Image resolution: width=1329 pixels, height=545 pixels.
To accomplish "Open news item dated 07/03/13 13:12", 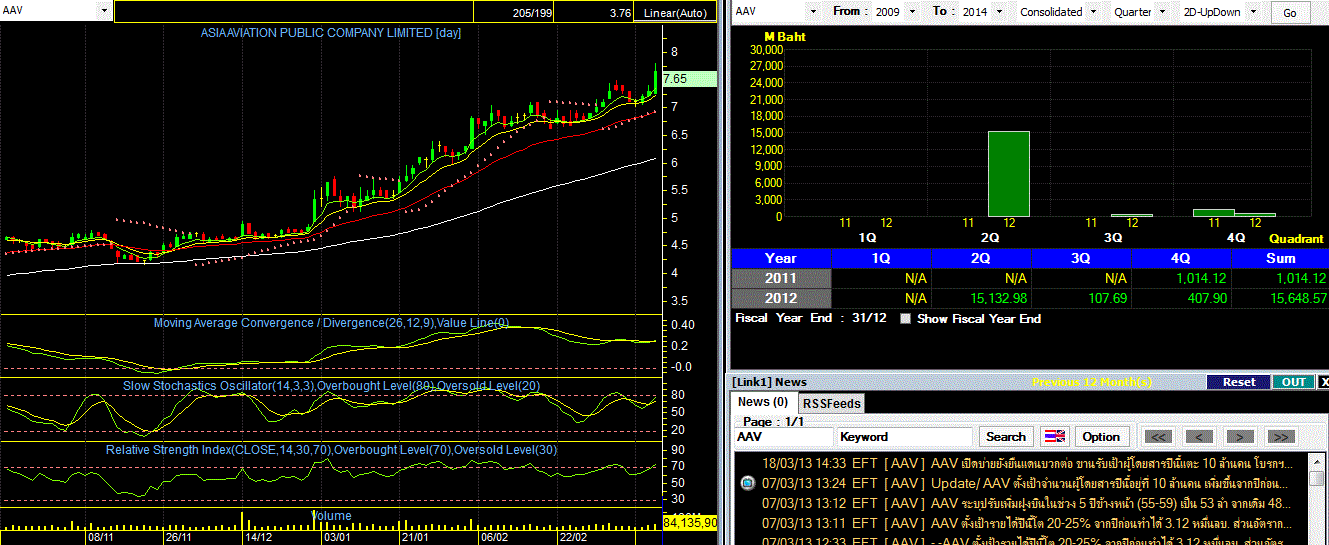I will point(1026,504).
